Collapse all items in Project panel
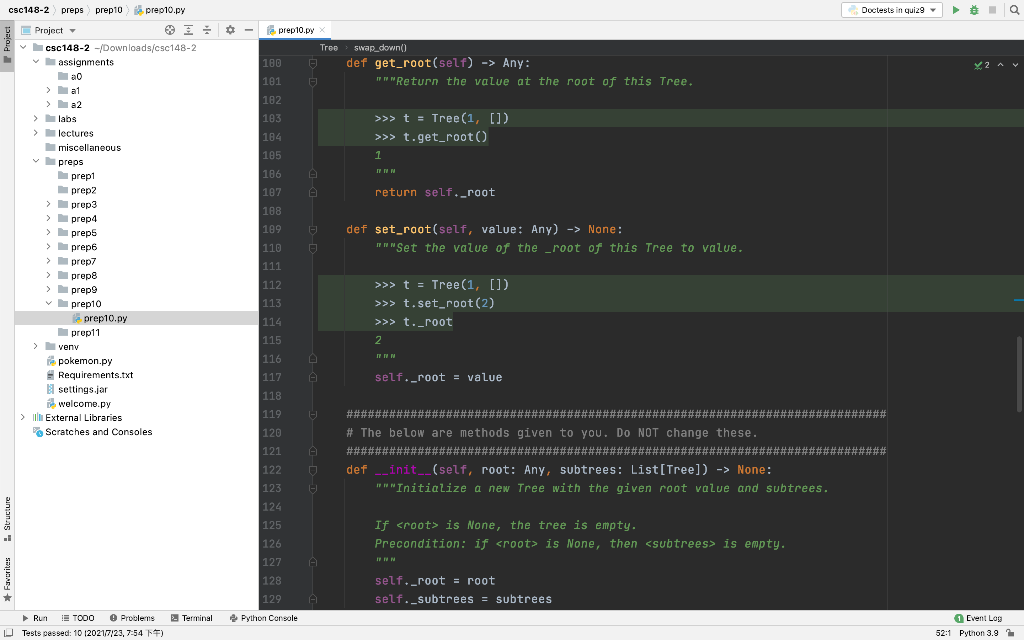This screenshot has width=1024, height=640. point(207,30)
